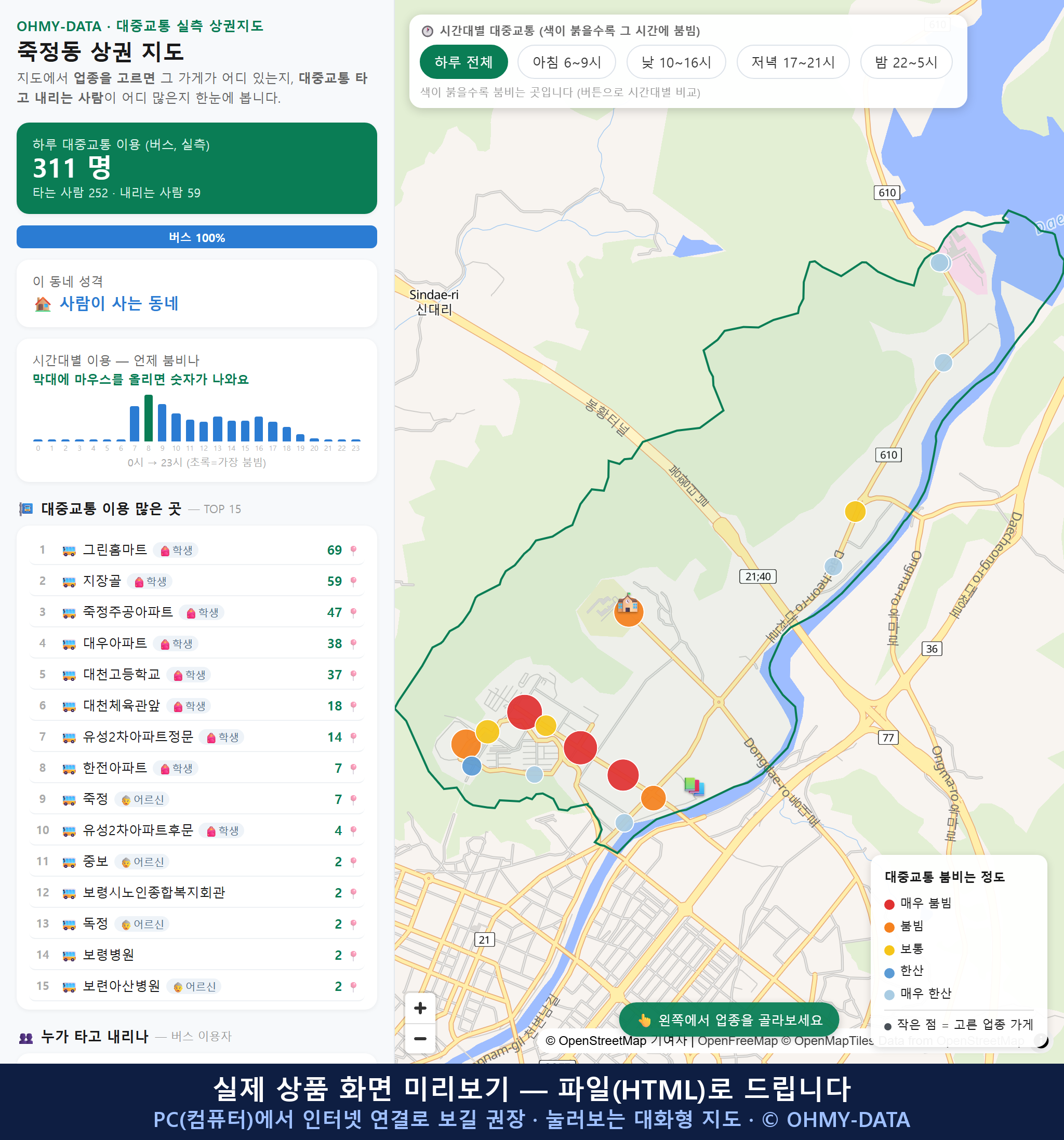Click the pin icon in 대우아파트 row
This screenshot has width=1064, height=1140.
[x=353, y=643]
